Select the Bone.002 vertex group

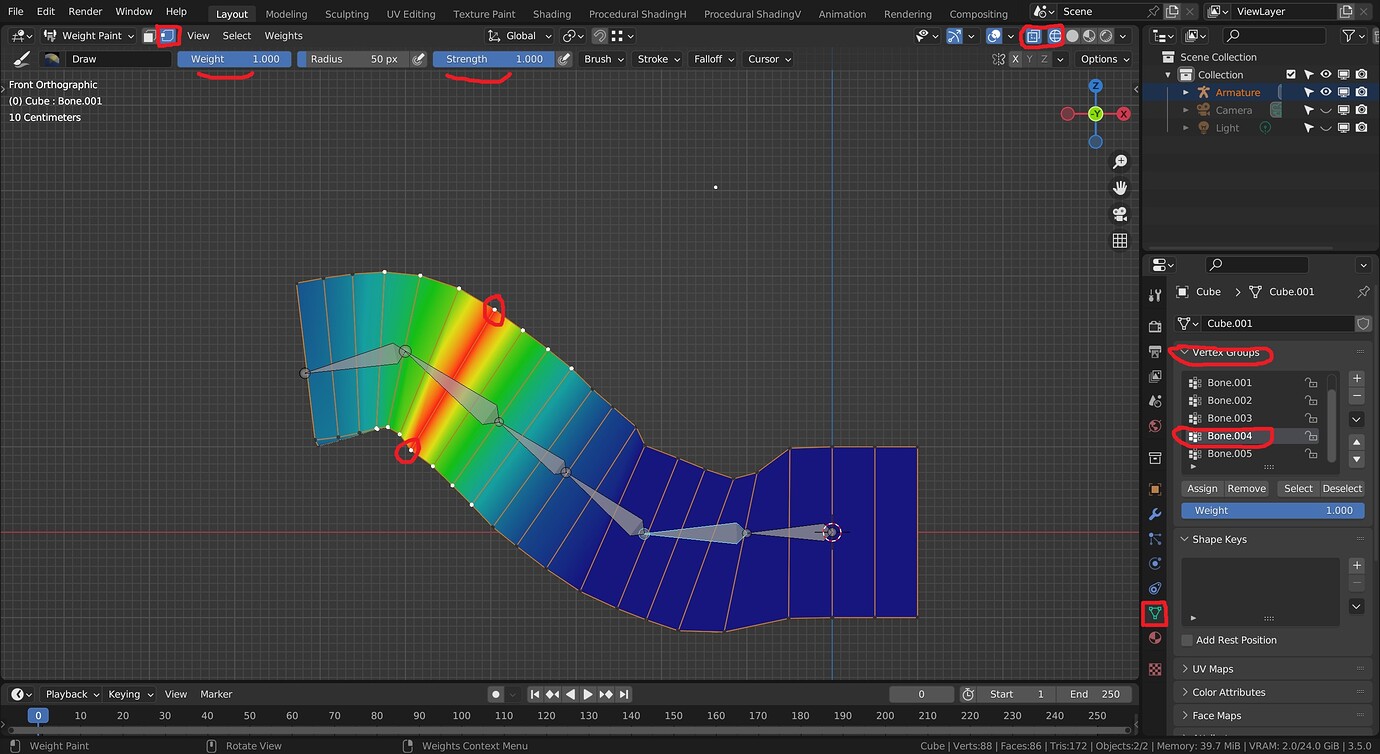pos(1232,400)
